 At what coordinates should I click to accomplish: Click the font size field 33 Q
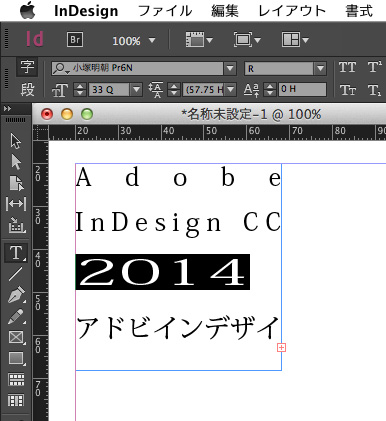pyautogui.click(x=109, y=89)
